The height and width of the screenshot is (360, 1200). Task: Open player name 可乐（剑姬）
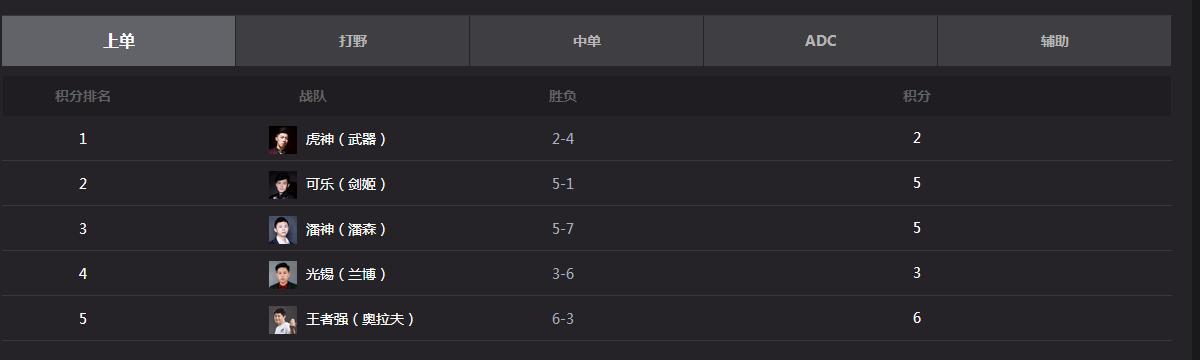tap(347, 185)
